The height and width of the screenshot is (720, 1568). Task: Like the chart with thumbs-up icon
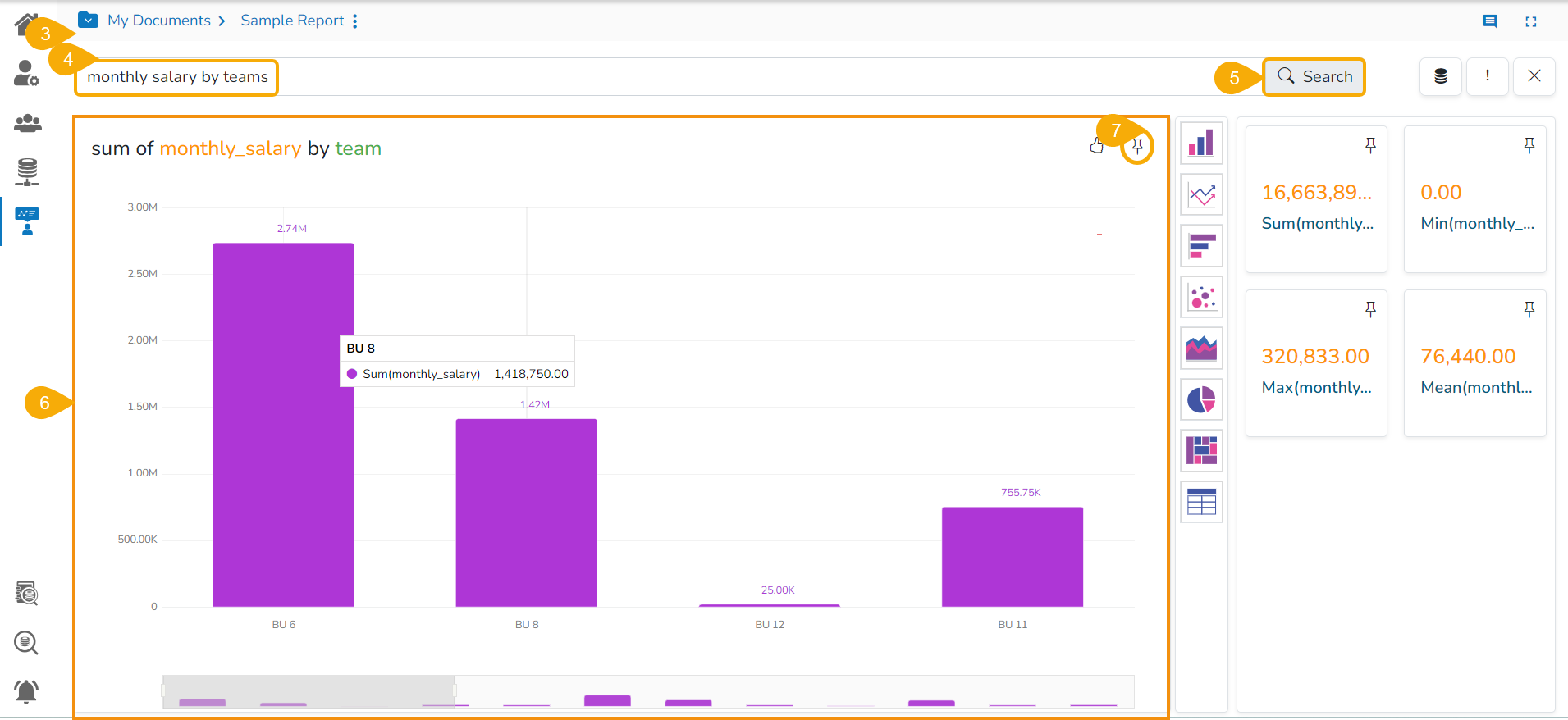click(x=1097, y=146)
